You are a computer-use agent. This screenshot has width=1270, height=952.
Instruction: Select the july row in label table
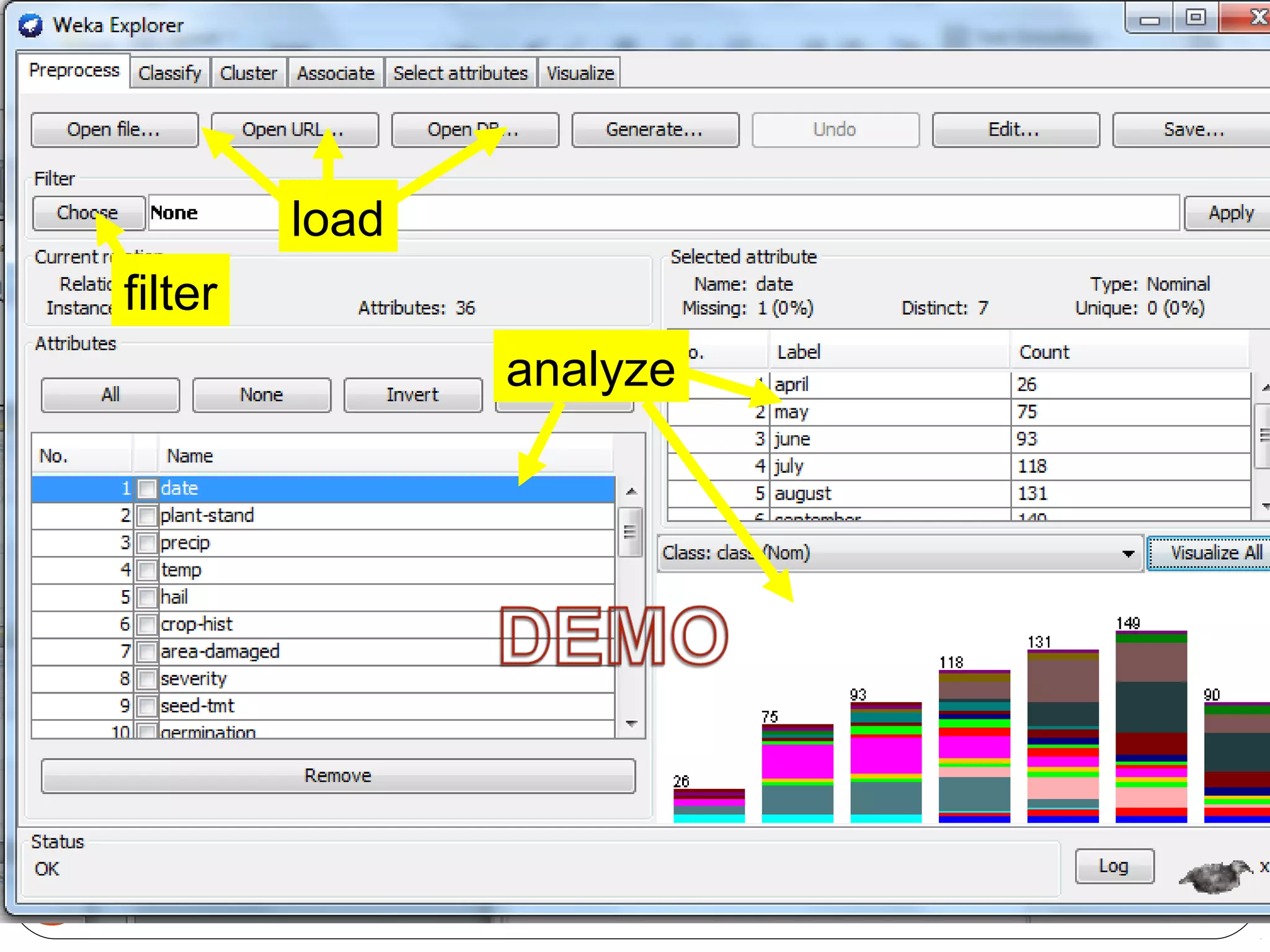click(x=887, y=466)
